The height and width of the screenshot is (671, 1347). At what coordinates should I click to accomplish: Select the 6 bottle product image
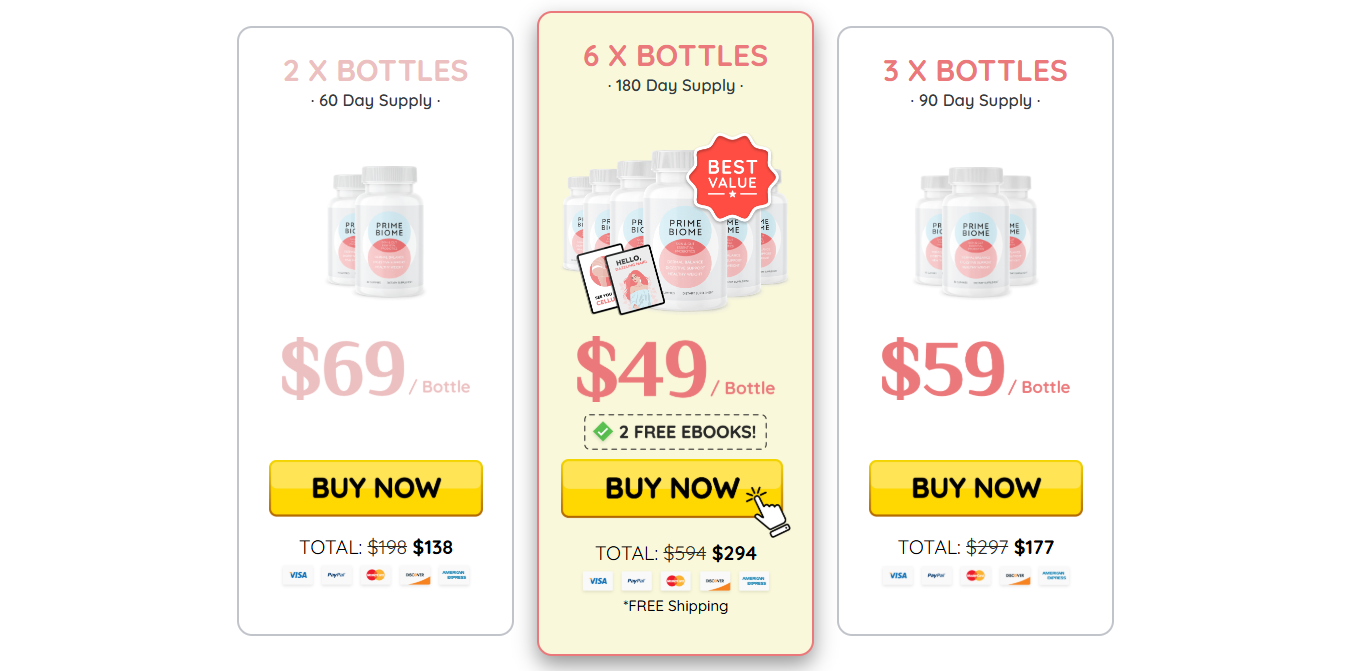click(x=676, y=226)
